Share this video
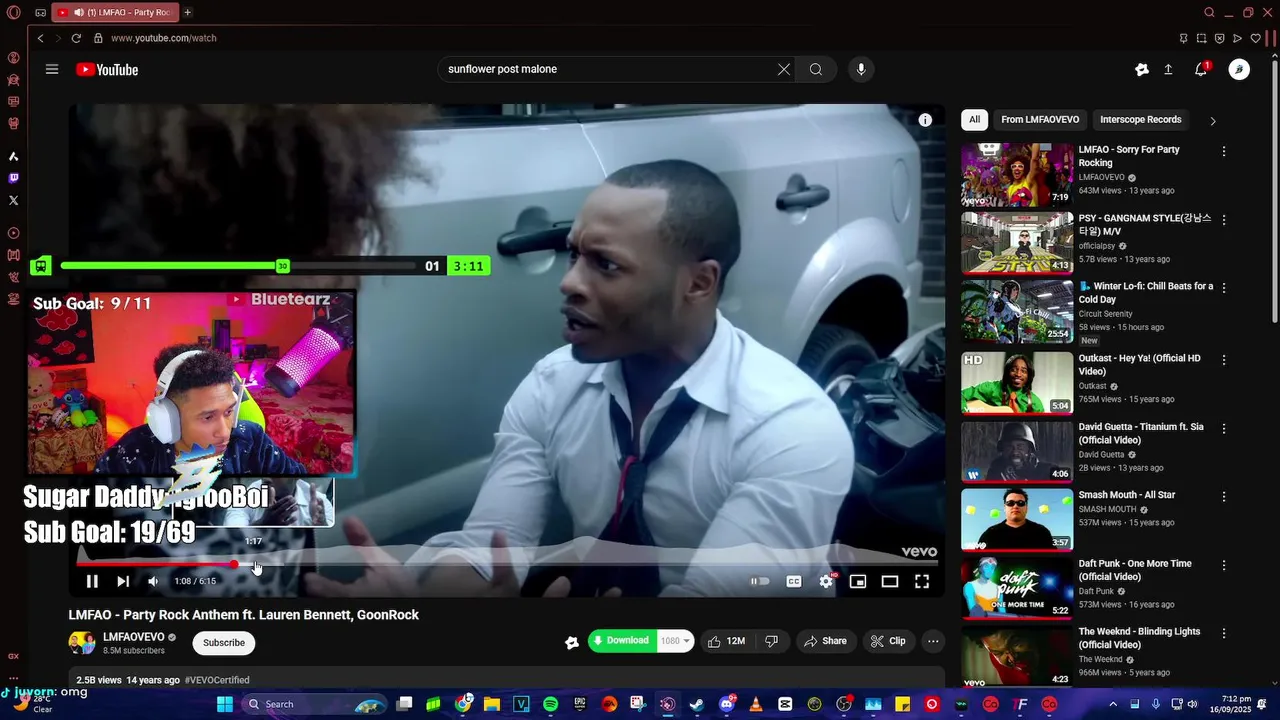The width and height of the screenshot is (1280, 720). point(826,641)
